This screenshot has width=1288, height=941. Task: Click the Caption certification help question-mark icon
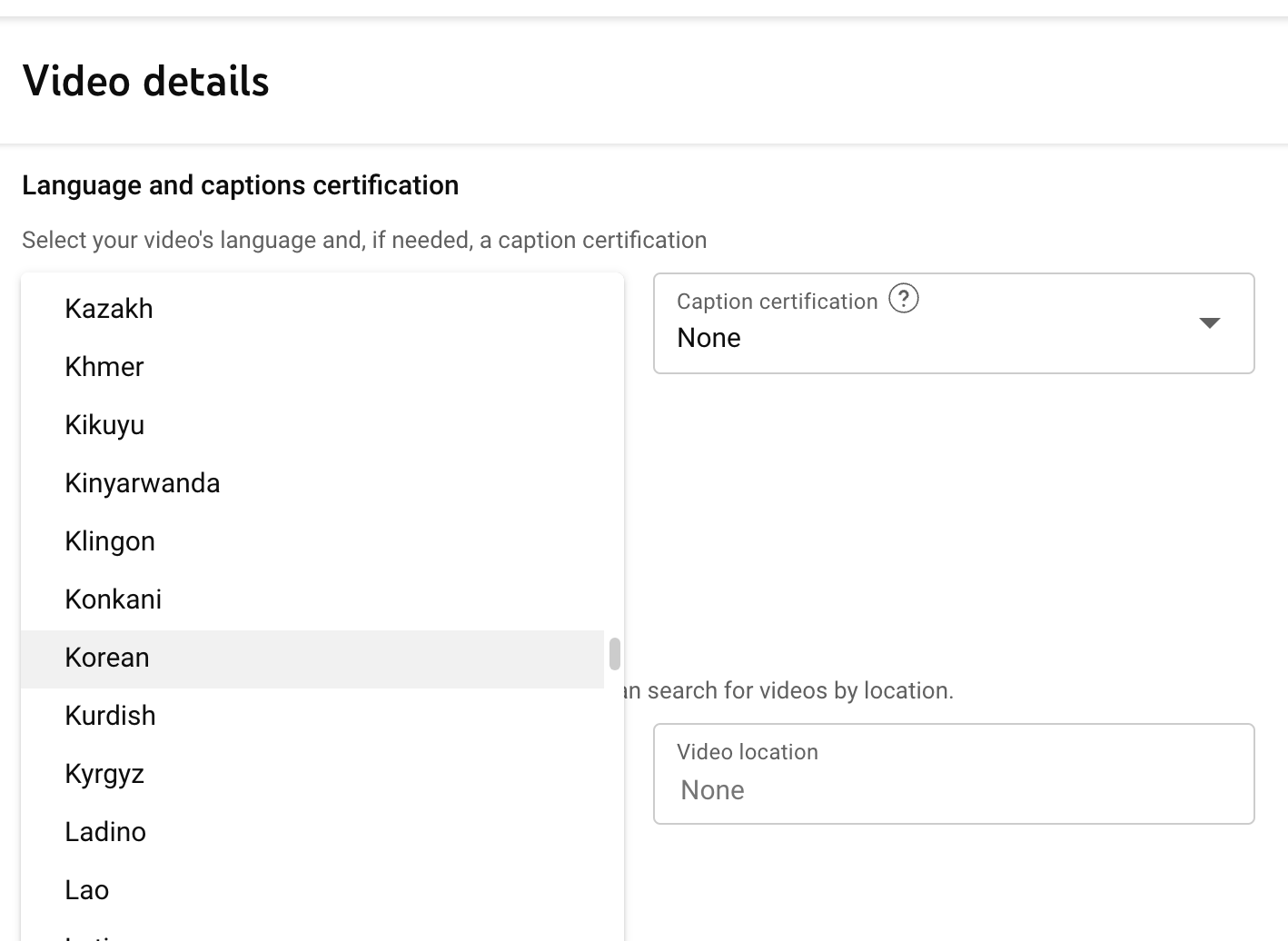point(903,299)
